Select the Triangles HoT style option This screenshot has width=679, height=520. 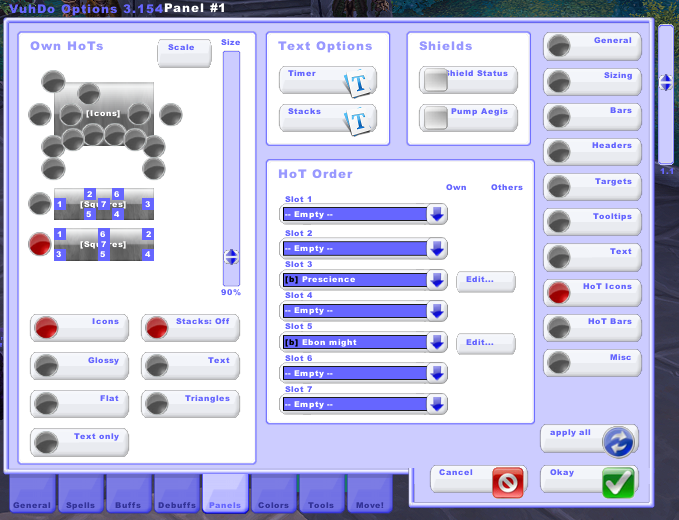tap(189, 404)
